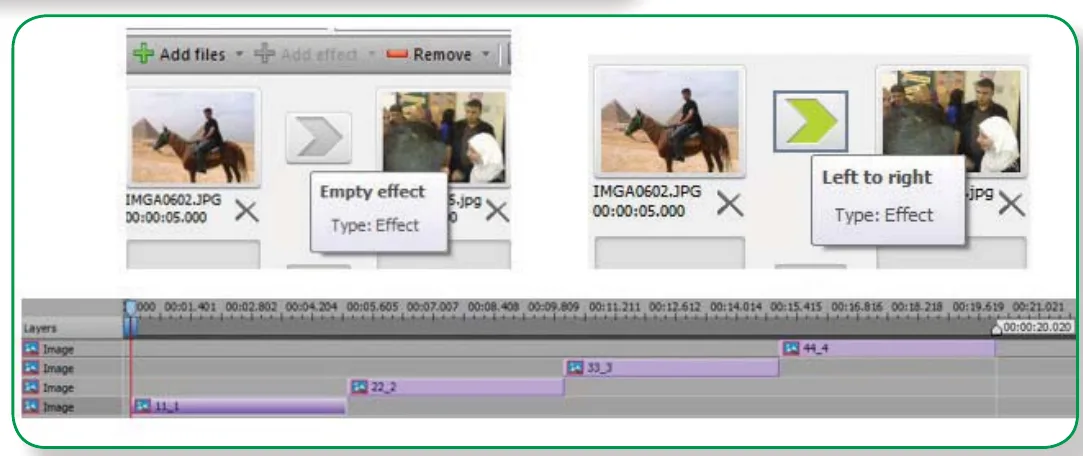1083x456 pixels.
Task: Select the group photo thumbnail behind the Left to right tooltip
Action: (952, 122)
